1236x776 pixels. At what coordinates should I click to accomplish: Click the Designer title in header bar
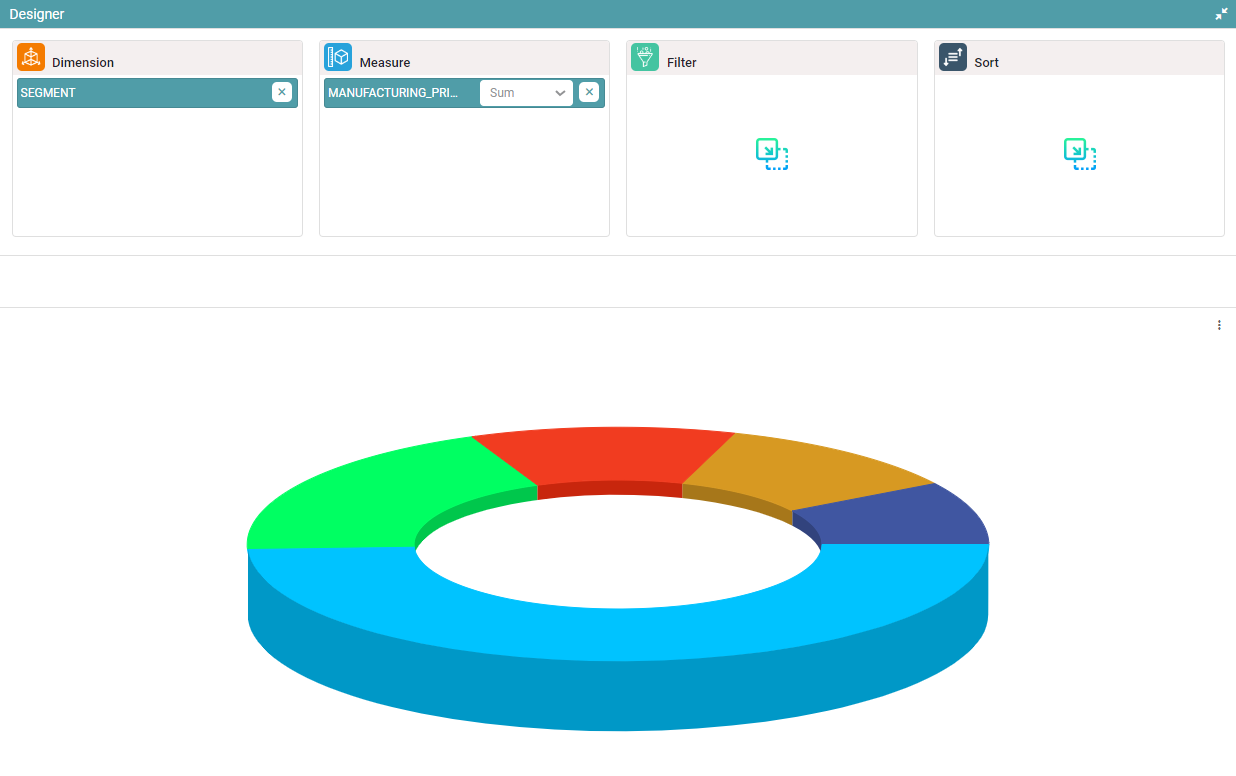(x=37, y=14)
